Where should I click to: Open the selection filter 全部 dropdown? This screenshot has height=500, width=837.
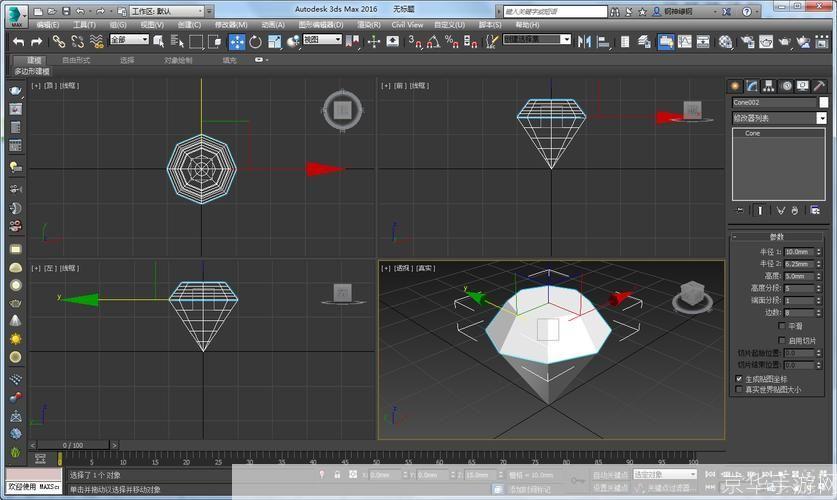pos(129,39)
